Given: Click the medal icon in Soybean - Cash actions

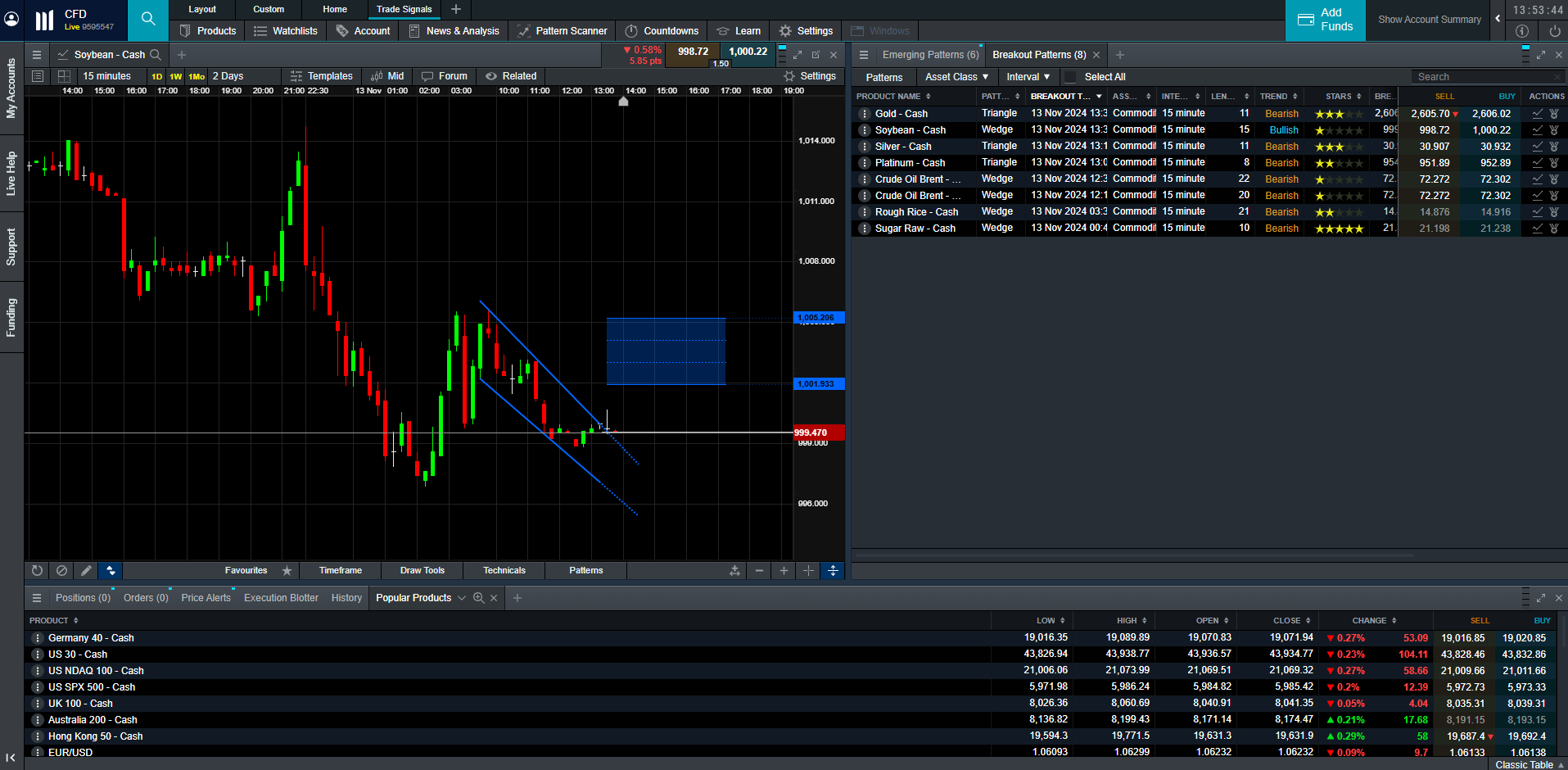Looking at the screenshot, I should click(x=1553, y=130).
